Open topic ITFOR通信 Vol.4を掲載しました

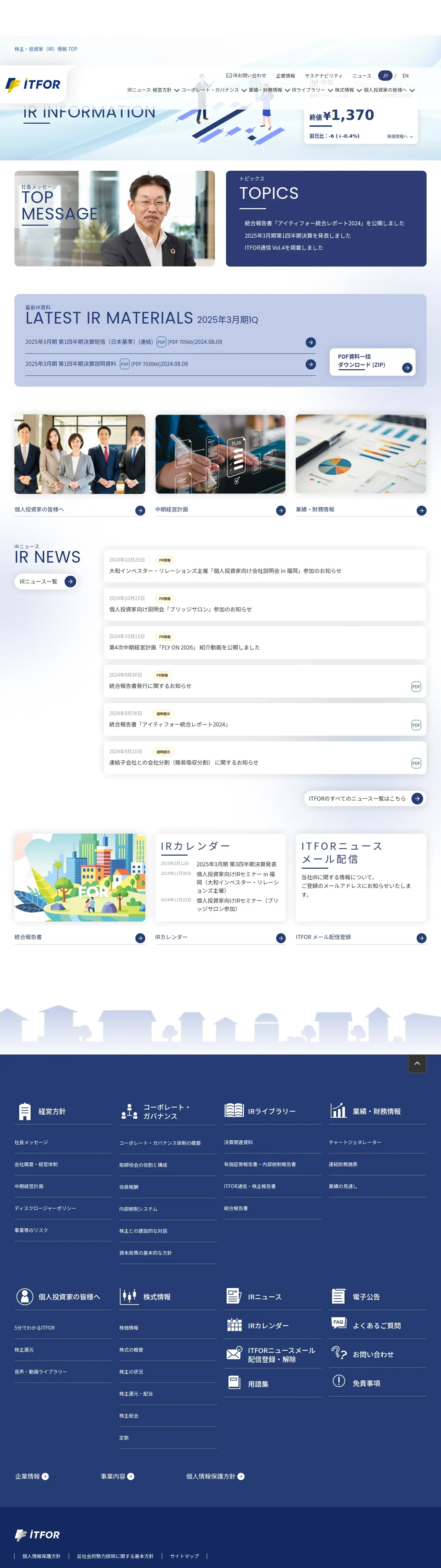tap(283, 248)
